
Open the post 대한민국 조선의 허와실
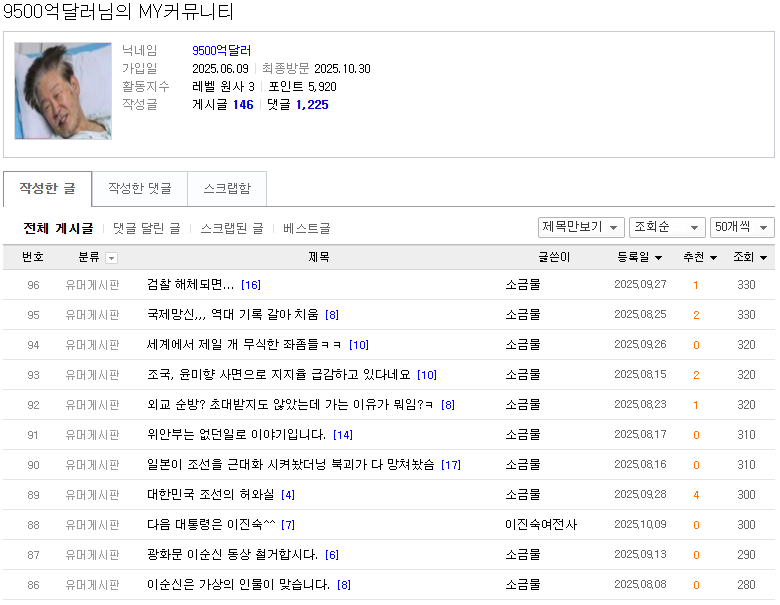(211, 495)
